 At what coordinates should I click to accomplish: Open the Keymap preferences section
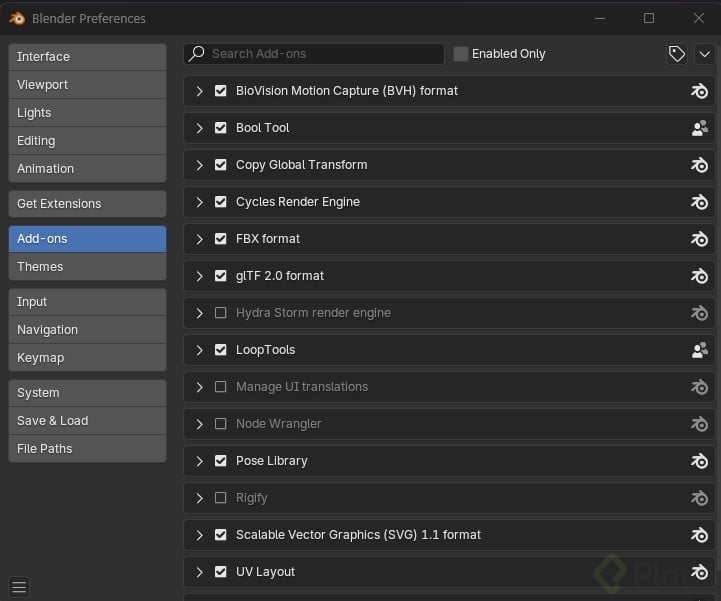pos(87,358)
